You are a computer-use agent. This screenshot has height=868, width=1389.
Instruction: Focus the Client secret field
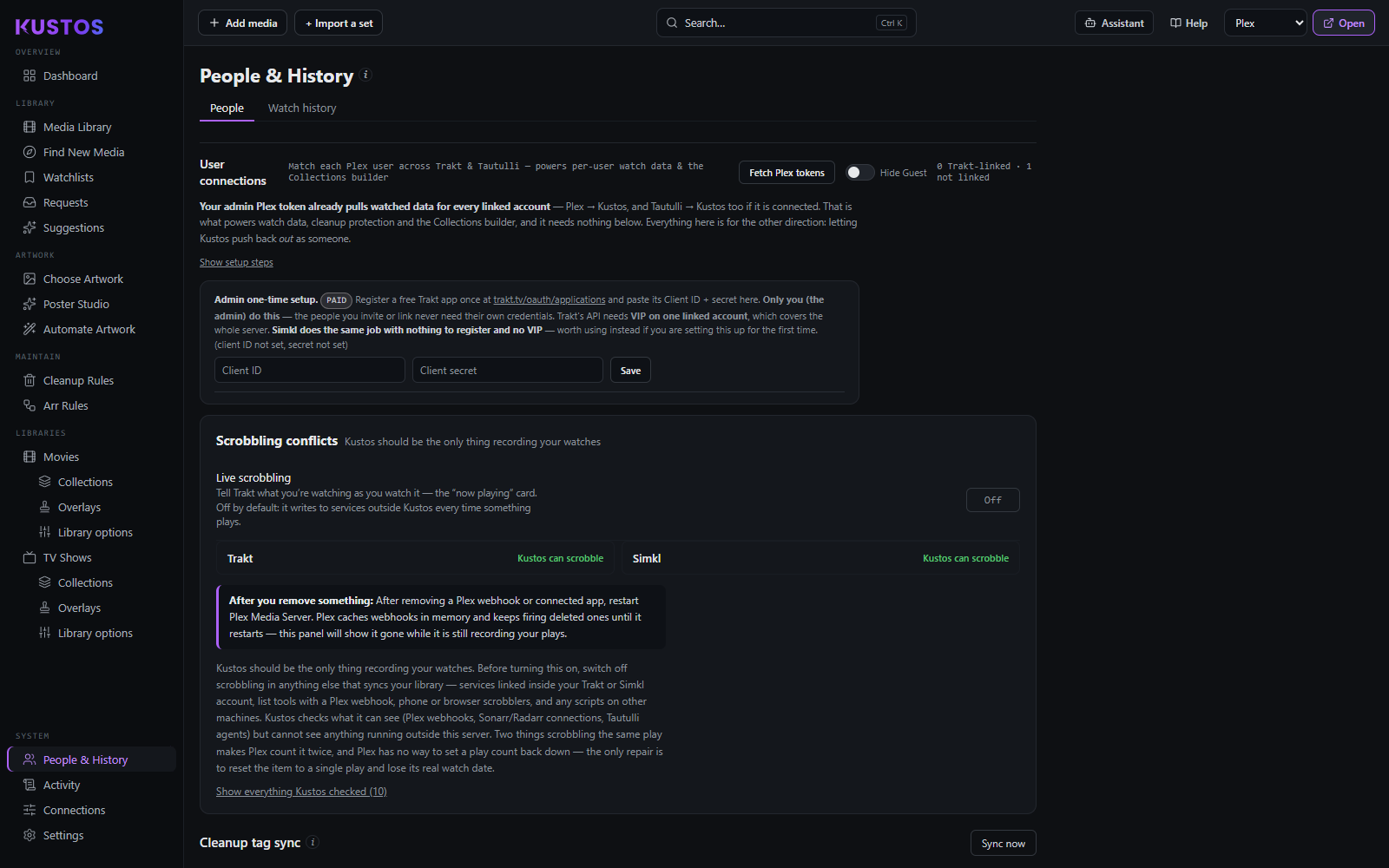pyautogui.click(x=508, y=371)
